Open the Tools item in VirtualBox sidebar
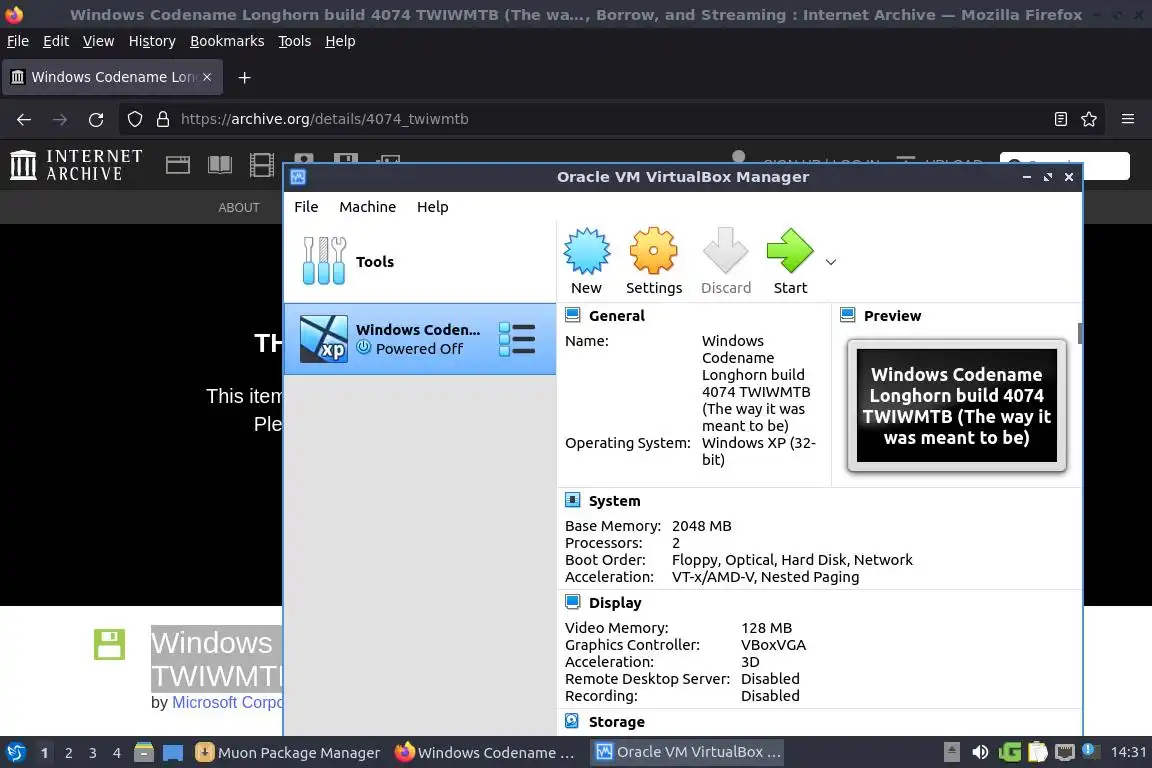The height and width of the screenshot is (768, 1152). coord(420,262)
